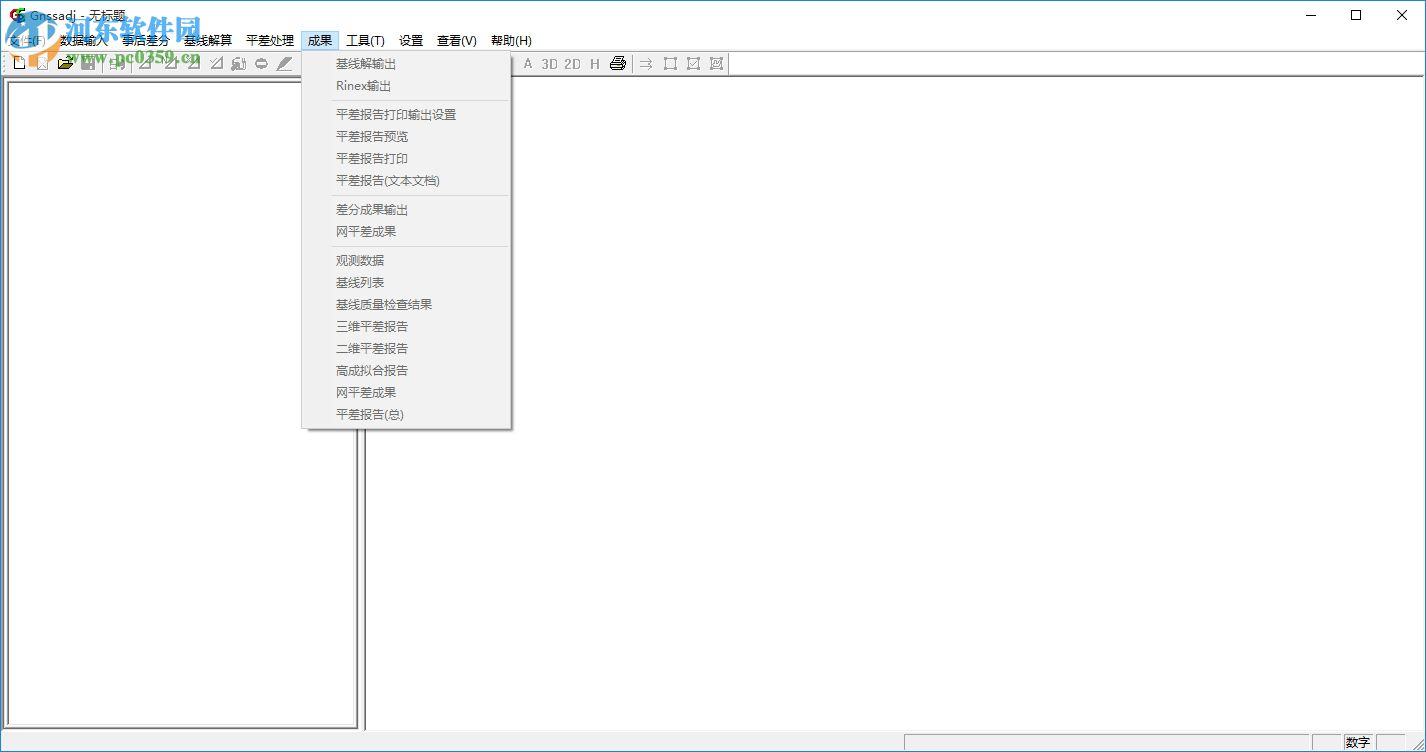This screenshot has height=752, width=1426.
Task: Click the H toolbar icon
Action: tap(595, 64)
